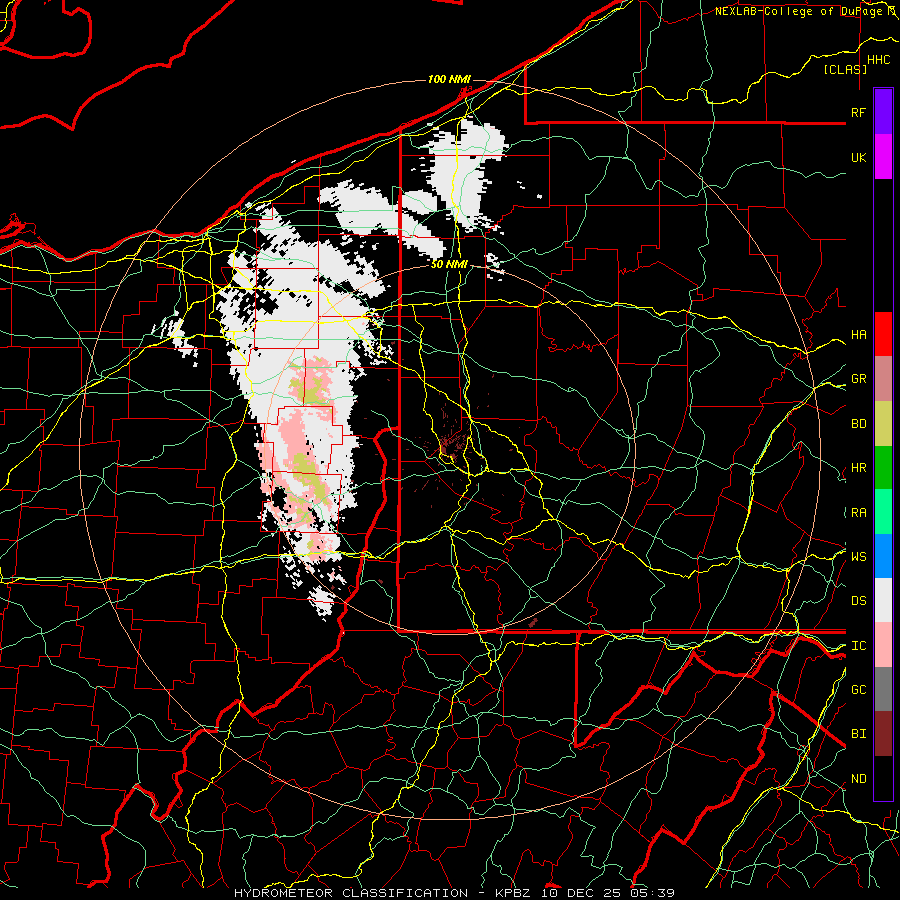Click the GC gray legend swatch
The width and height of the screenshot is (900, 900).
coord(883,689)
